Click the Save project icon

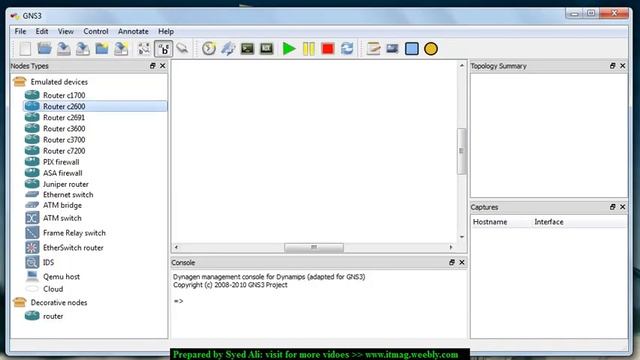pos(64,49)
